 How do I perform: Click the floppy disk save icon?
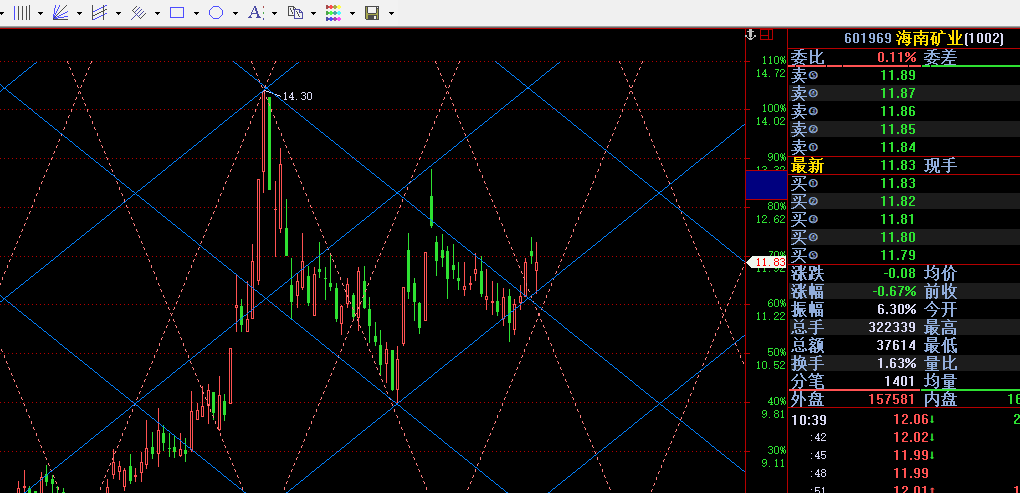pos(372,12)
